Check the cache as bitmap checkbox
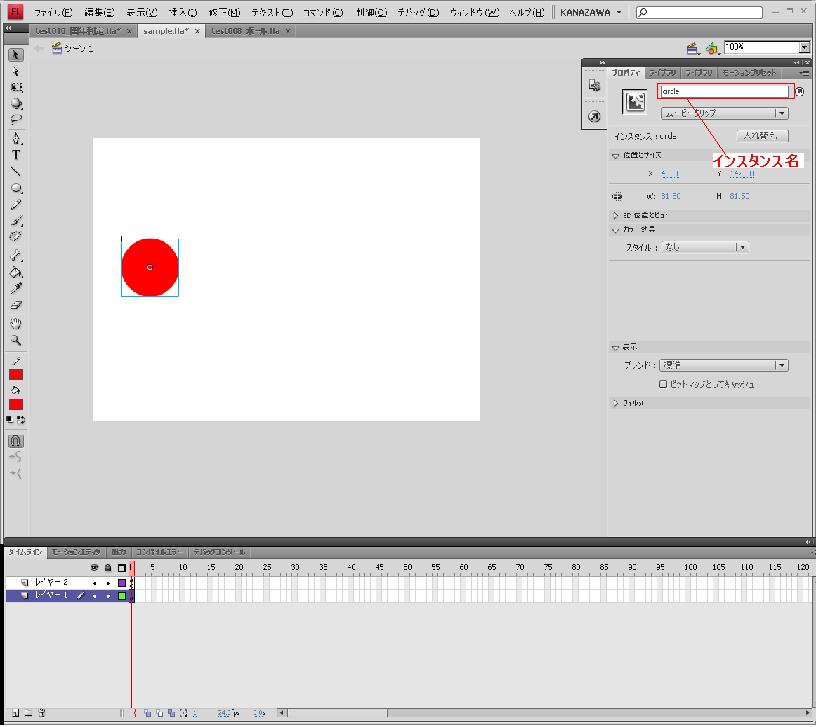818x727 pixels. [663, 384]
